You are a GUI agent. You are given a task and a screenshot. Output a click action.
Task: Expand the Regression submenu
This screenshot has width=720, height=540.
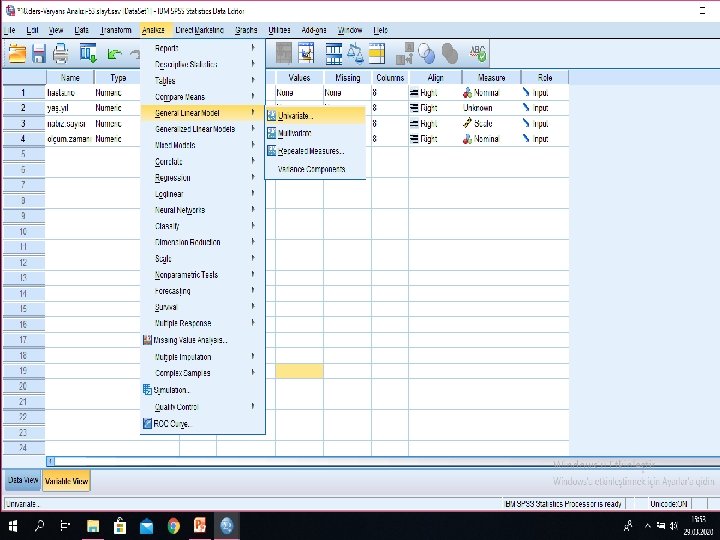pos(202,178)
